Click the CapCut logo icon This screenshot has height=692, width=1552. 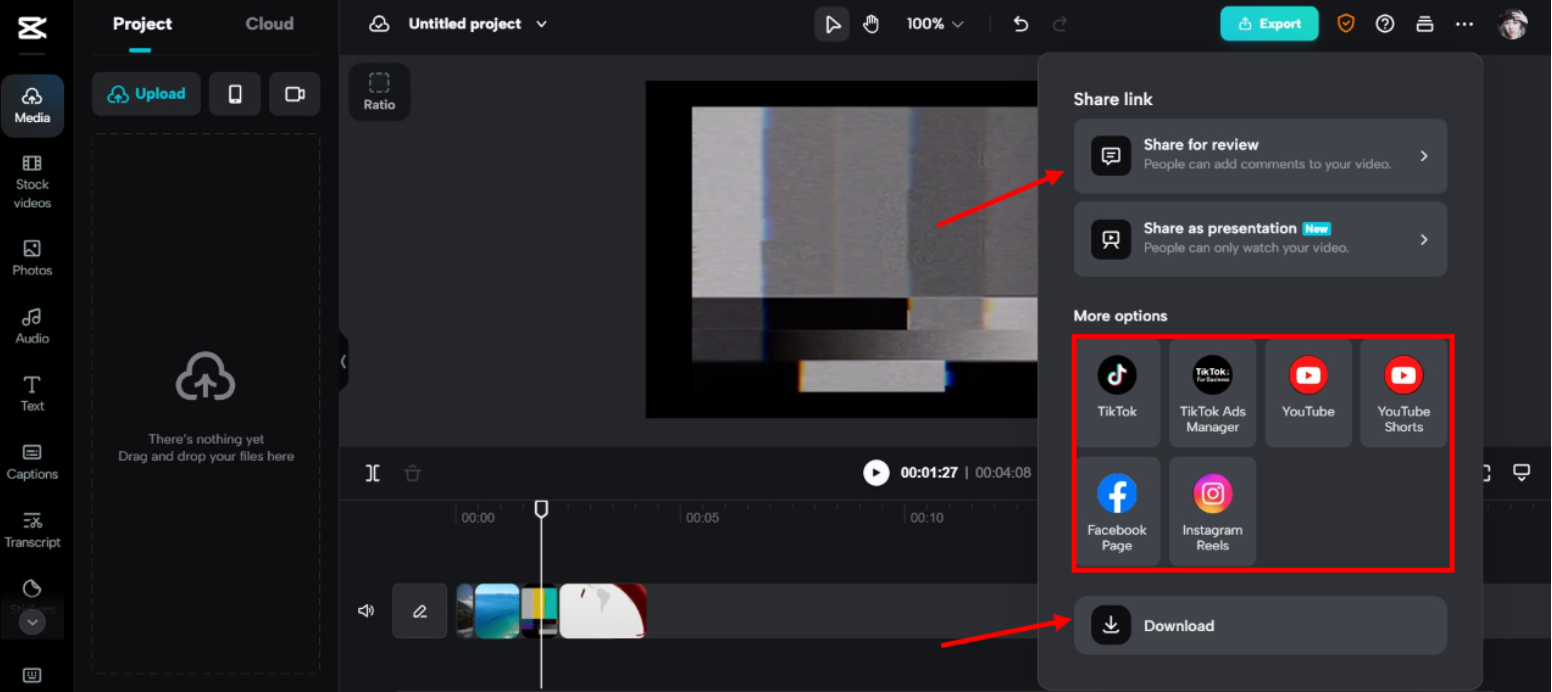32,27
